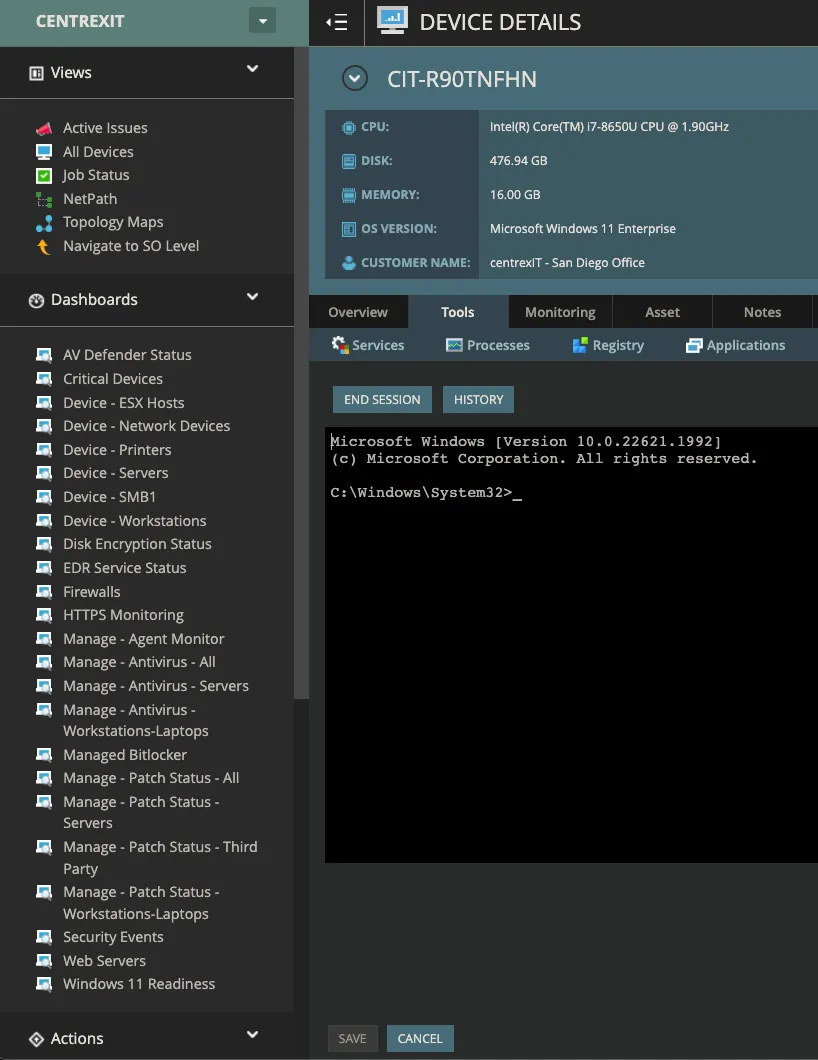Click the Critical Devices dashboard icon
The width and height of the screenshot is (818, 1060).
[44, 379]
